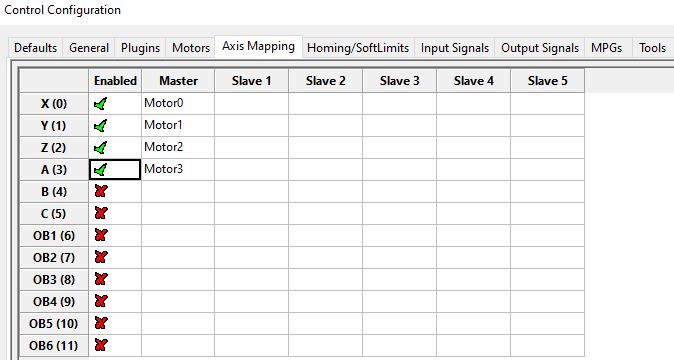This screenshot has height=360, width=674.
Task: Open the Homing/SoftLimits tab
Action: coord(358,48)
